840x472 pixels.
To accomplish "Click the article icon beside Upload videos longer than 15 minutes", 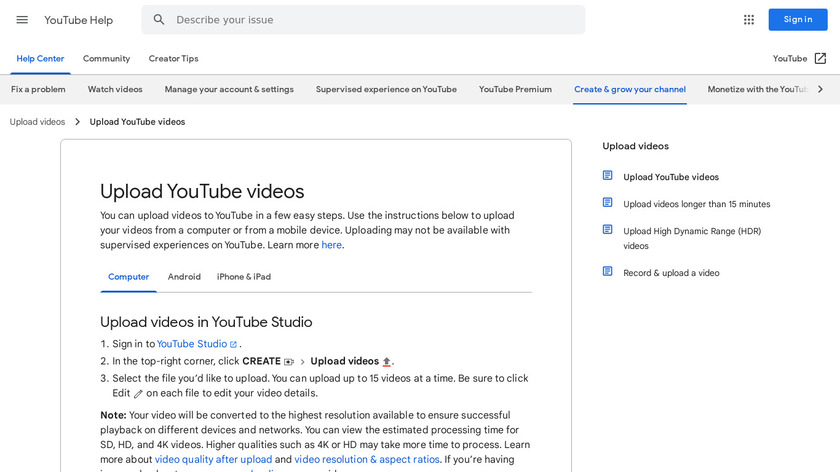I will 608,203.
